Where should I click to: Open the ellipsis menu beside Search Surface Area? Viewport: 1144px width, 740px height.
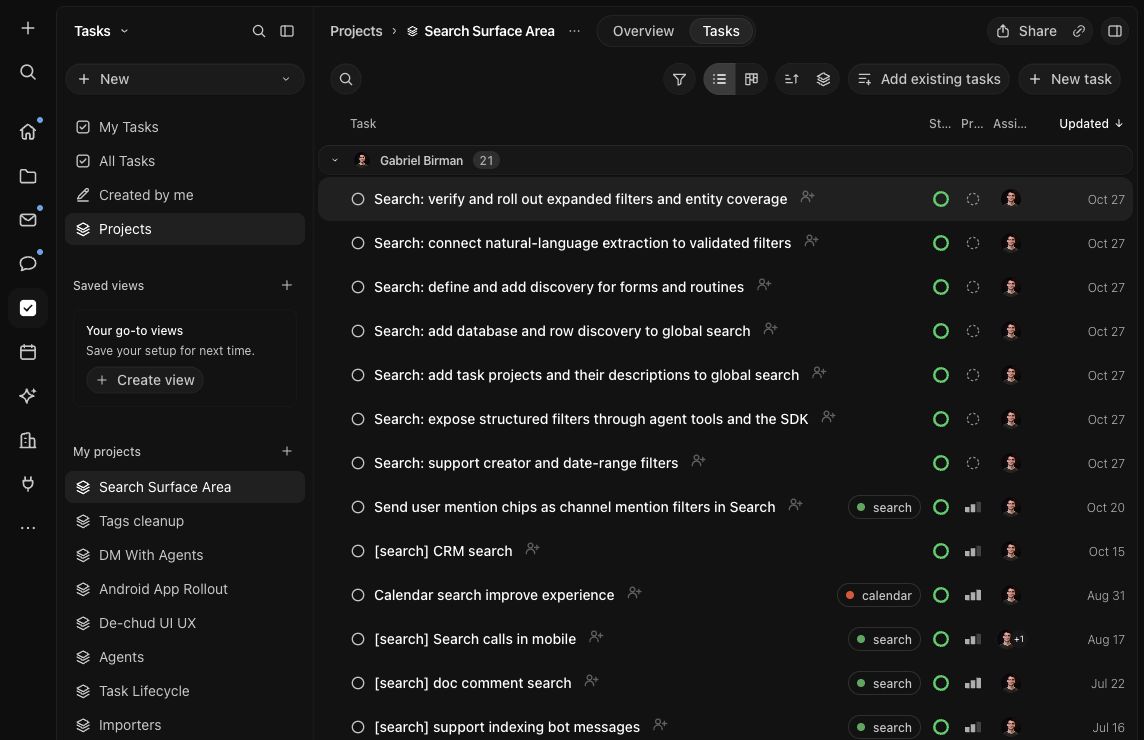pos(574,31)
